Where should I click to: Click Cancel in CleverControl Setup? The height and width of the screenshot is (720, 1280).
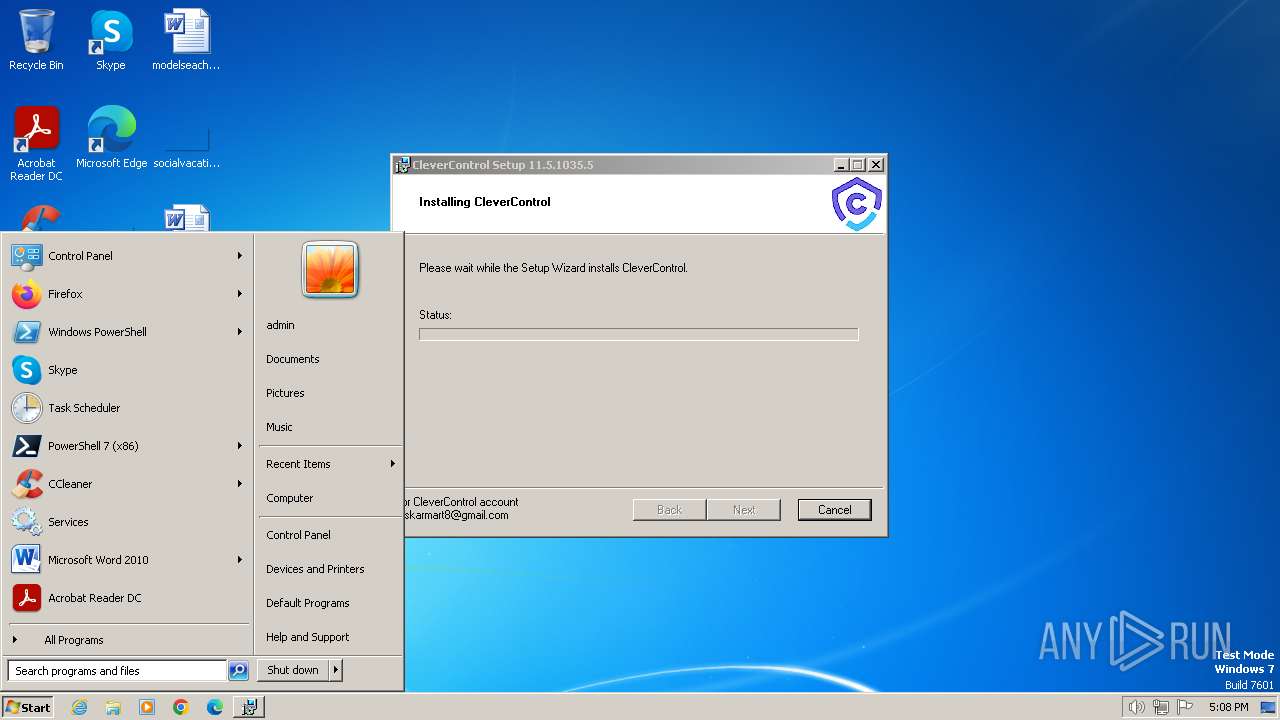(x=835, y=510)
